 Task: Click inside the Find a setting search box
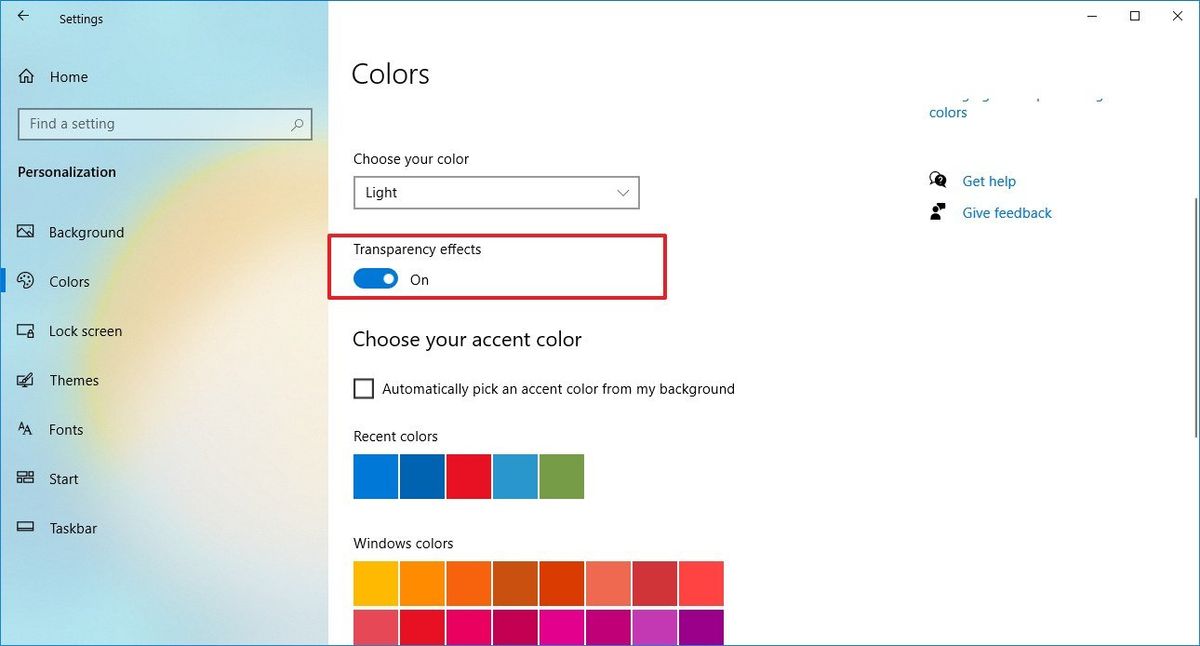point(160,124)
